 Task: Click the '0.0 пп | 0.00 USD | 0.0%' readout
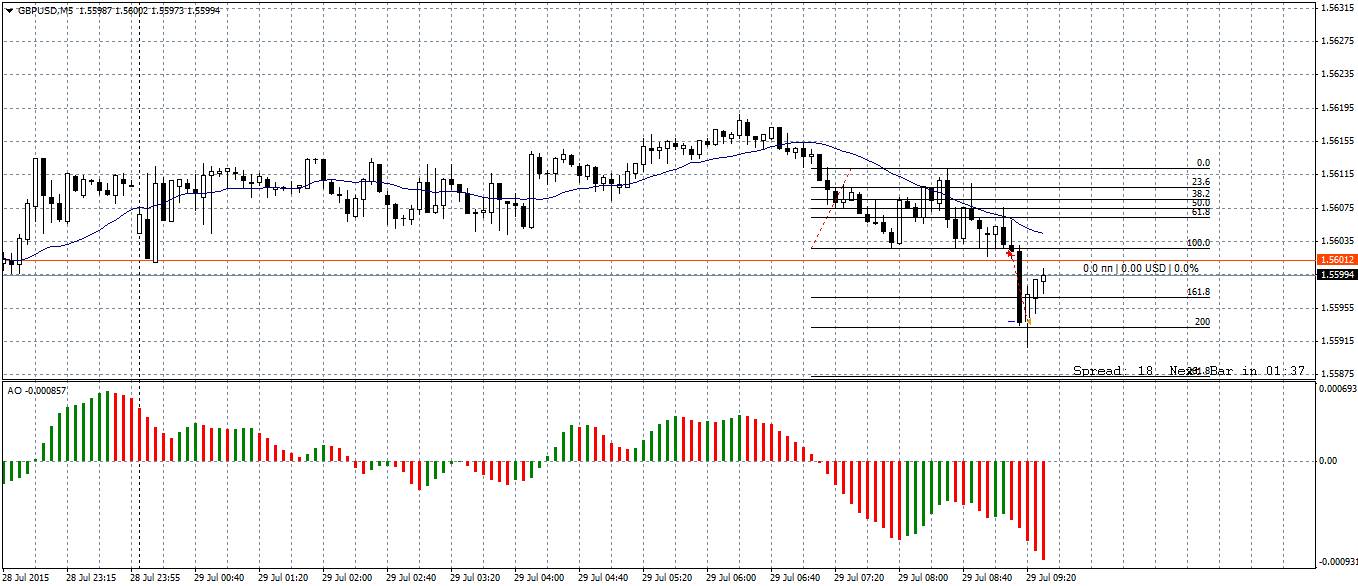click(1141, 268)
